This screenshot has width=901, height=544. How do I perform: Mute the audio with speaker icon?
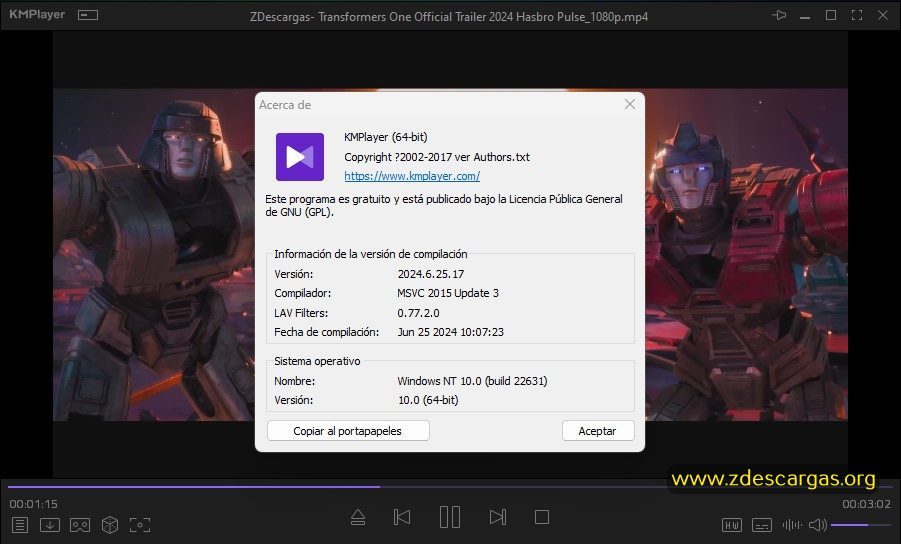(817, 525)
